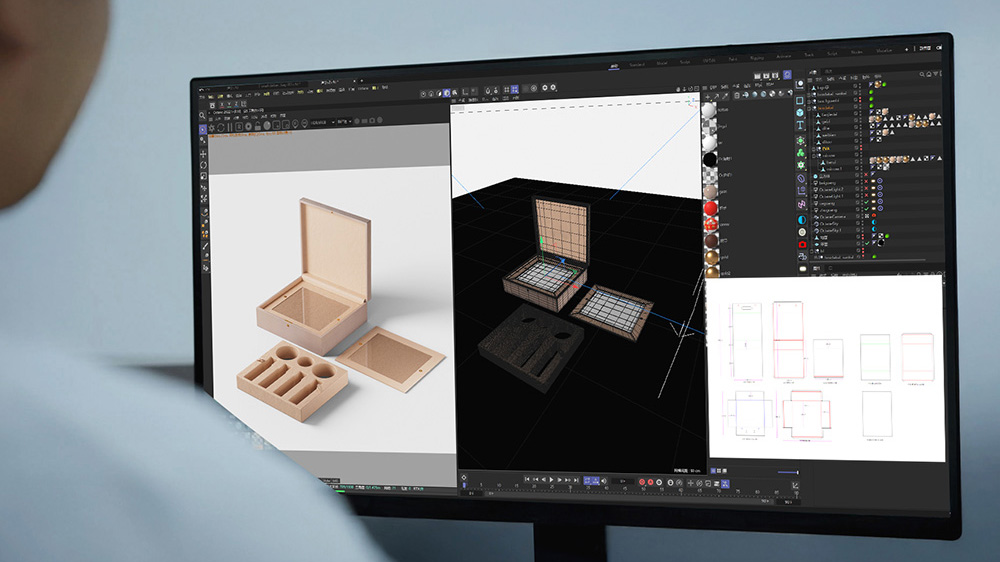1000x562 pixels.
Task: Click the green cloner icon in palette
Action: (801, 152)
